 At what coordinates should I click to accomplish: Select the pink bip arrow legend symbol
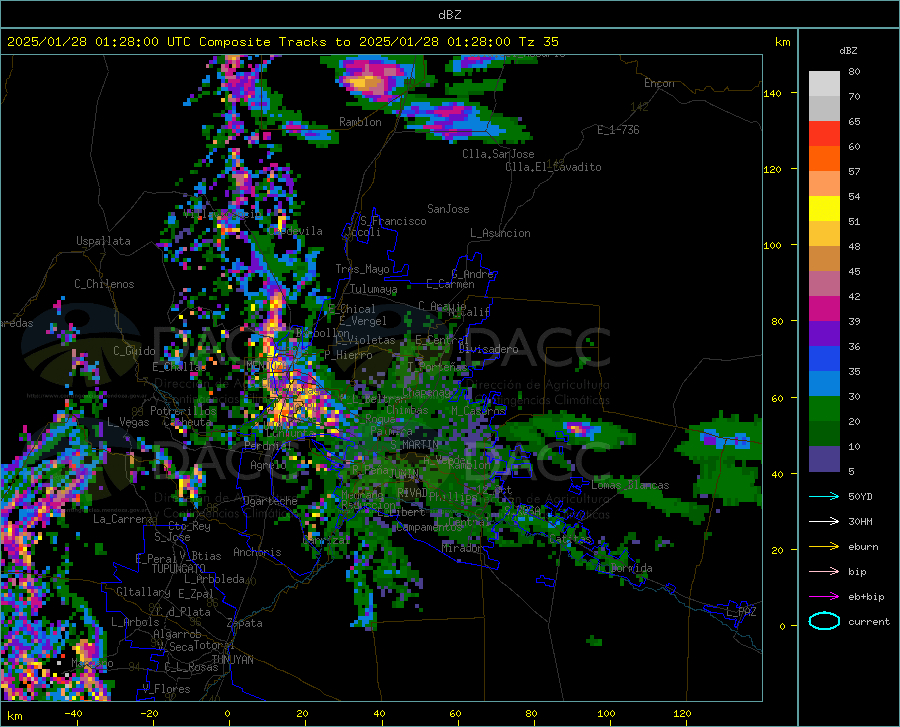[824, 572]
